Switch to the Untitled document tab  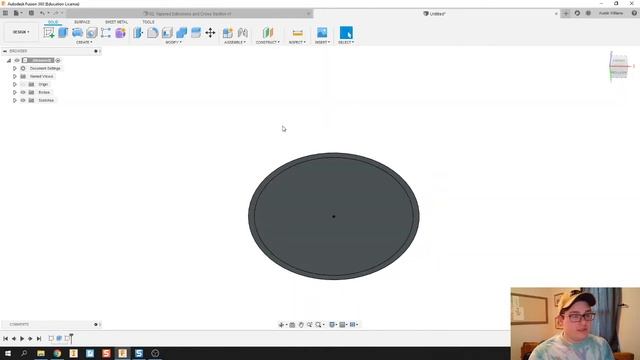pos(437,13)
